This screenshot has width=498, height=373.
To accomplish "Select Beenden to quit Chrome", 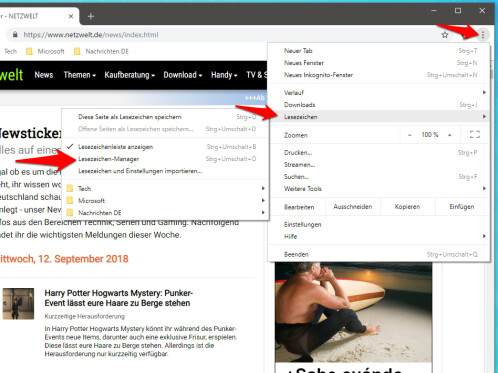I will tap(379, 254).
